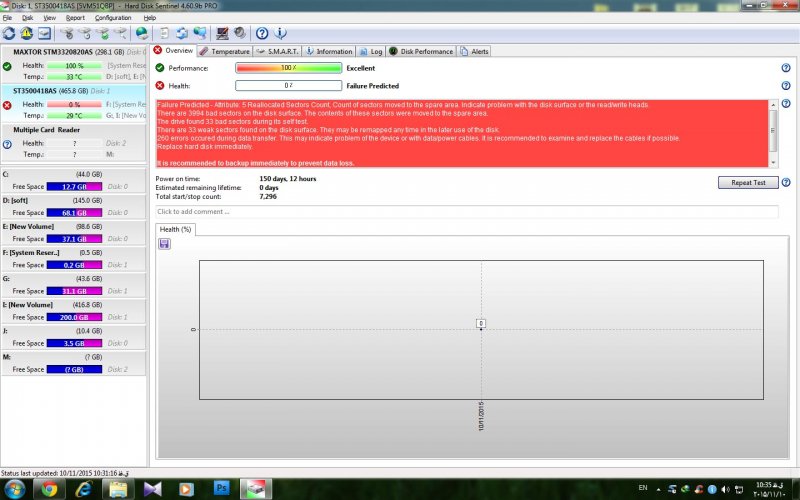Select the Health (%) graph tab

(175, 230)
